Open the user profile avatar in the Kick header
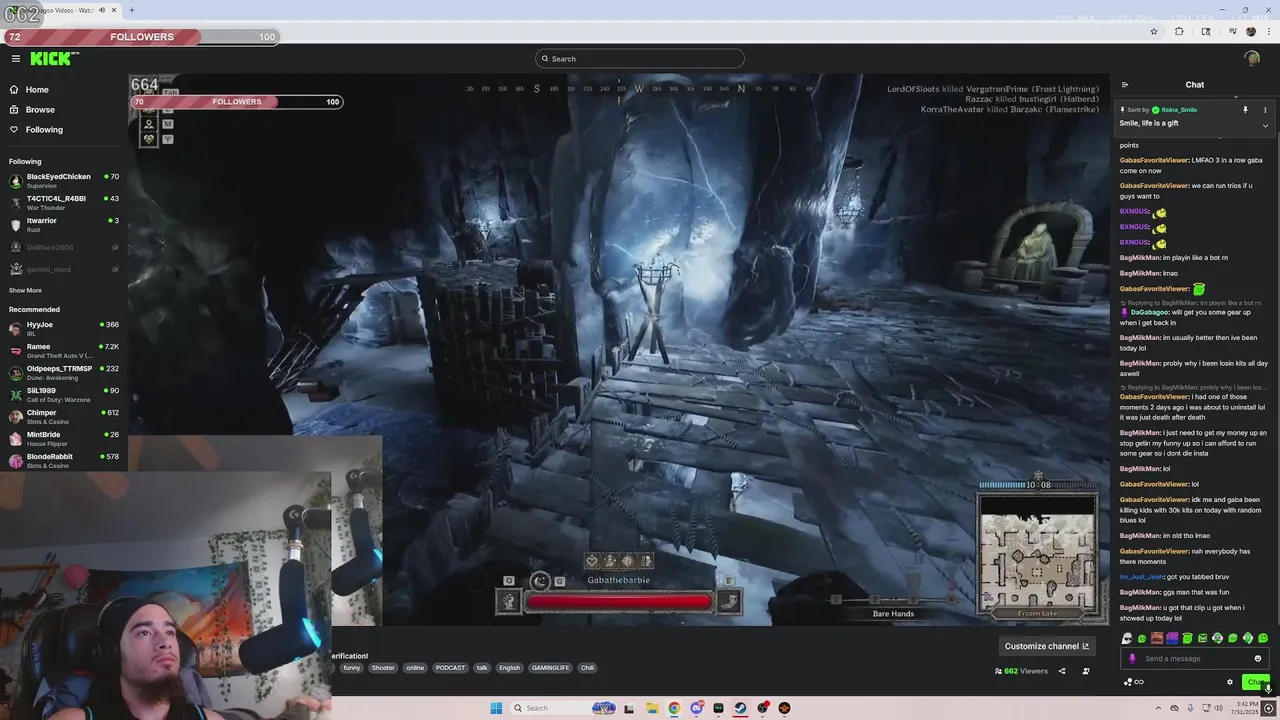1280x720 pixels. 1252,59
